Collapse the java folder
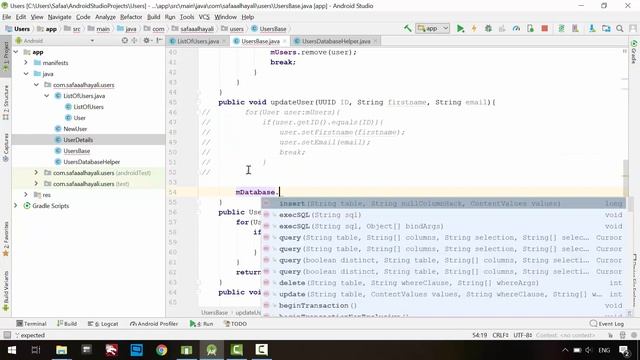This screenshot has height=360, width=640. click(x=26, y=73)
